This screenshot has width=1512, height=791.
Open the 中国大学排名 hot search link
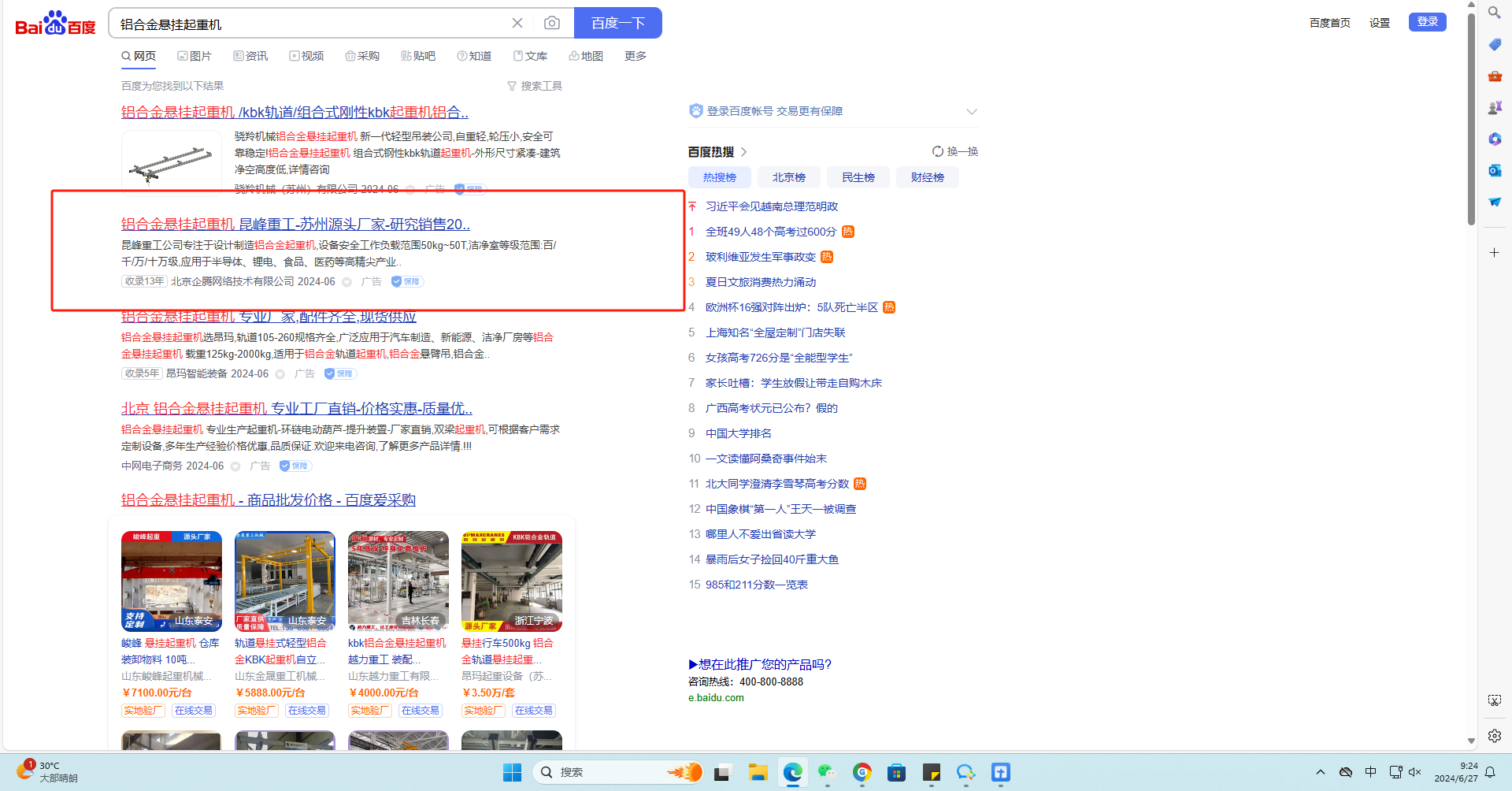click(x=738, y=433)
